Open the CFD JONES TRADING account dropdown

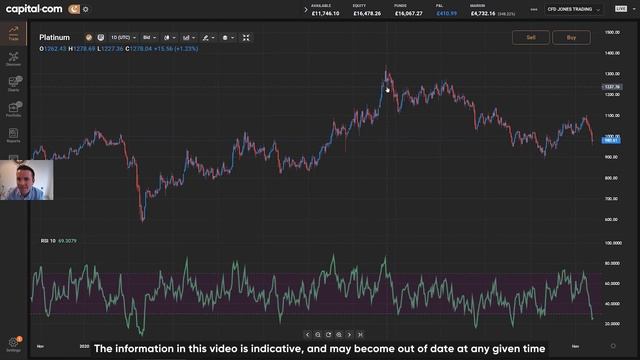pyautogui.click(x=573, y=9)
